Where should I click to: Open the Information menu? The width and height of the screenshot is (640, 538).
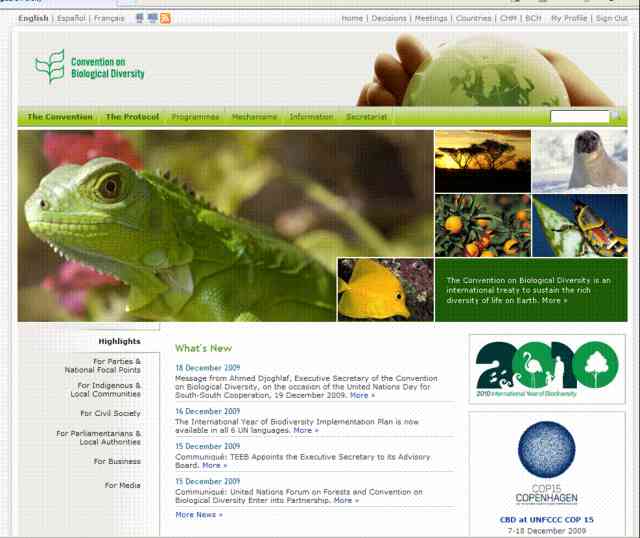pos(311,117)
